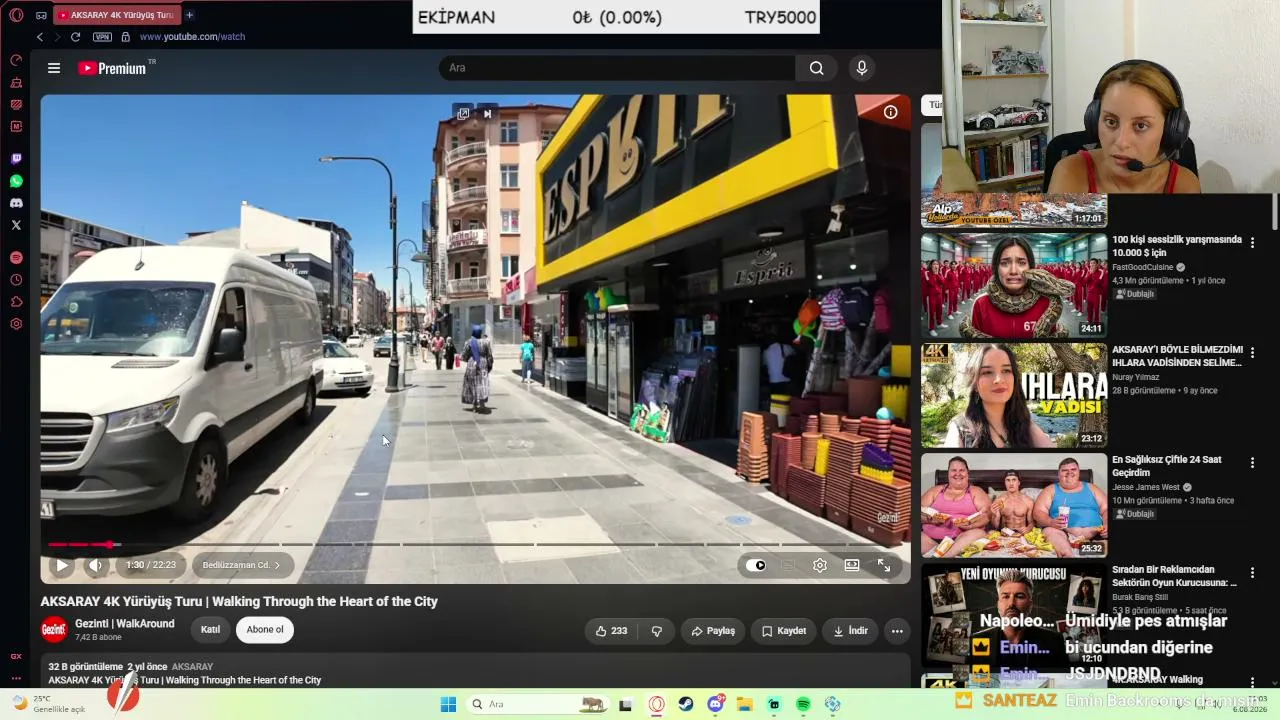Expand the Bediüzzaman Cd. chapter list

[x=242, y=565]
